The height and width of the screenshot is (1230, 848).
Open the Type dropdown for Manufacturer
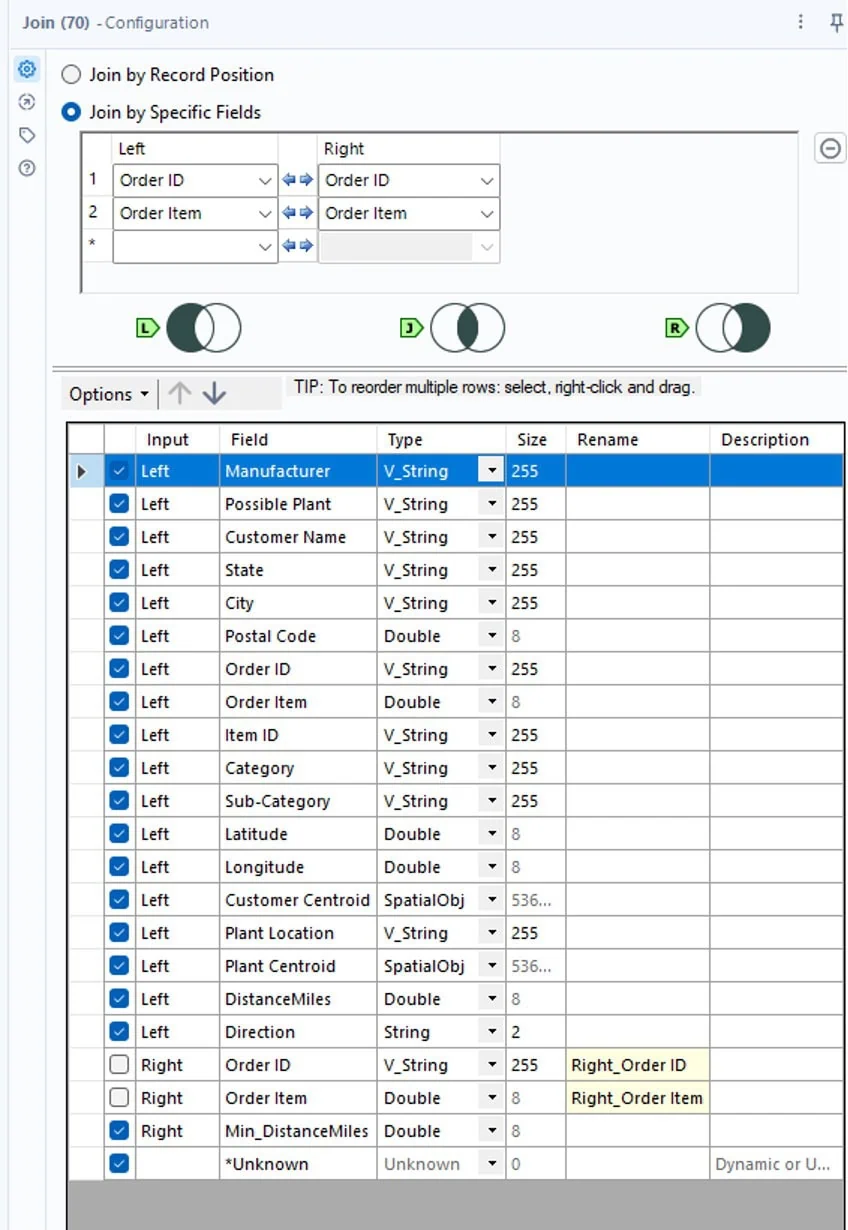click(x=491, y=471)
